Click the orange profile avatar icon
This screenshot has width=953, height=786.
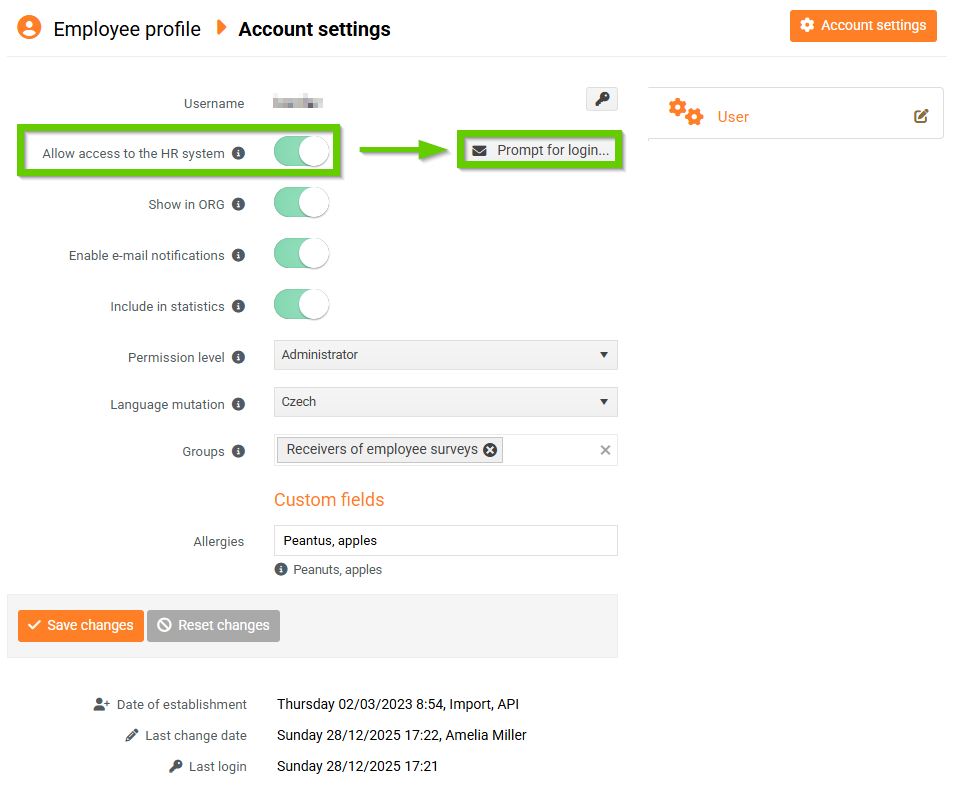pyautogui.click(x=29, y=28)
